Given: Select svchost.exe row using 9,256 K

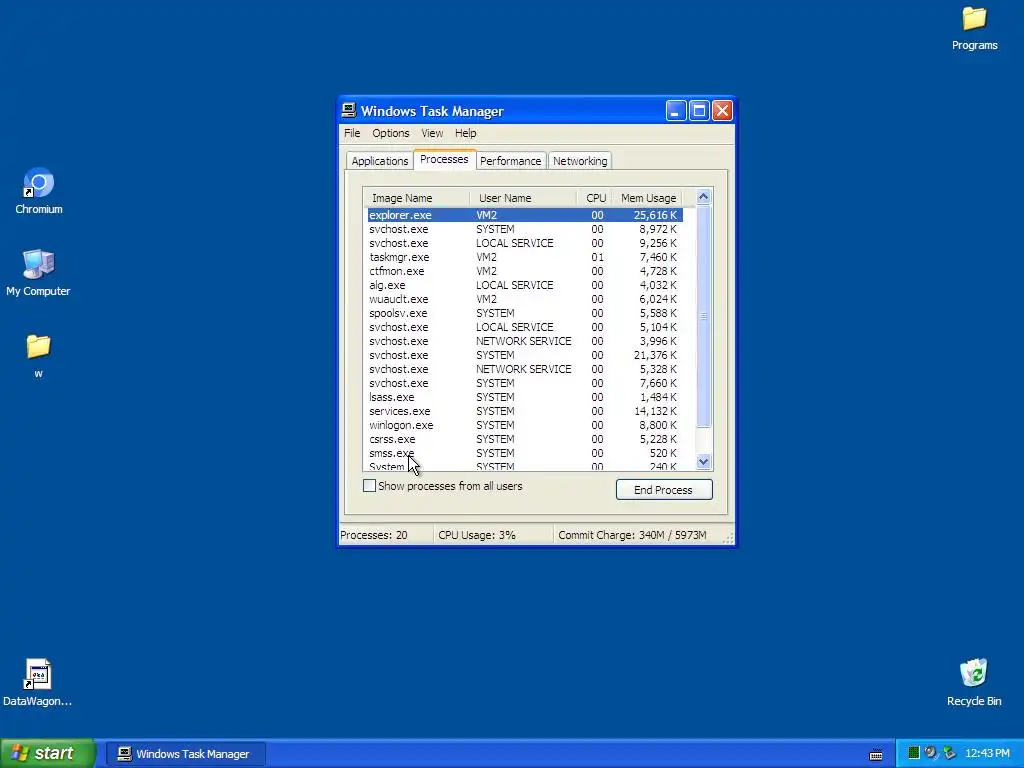Looking at the screenshot, I should (x=524, y=243).
